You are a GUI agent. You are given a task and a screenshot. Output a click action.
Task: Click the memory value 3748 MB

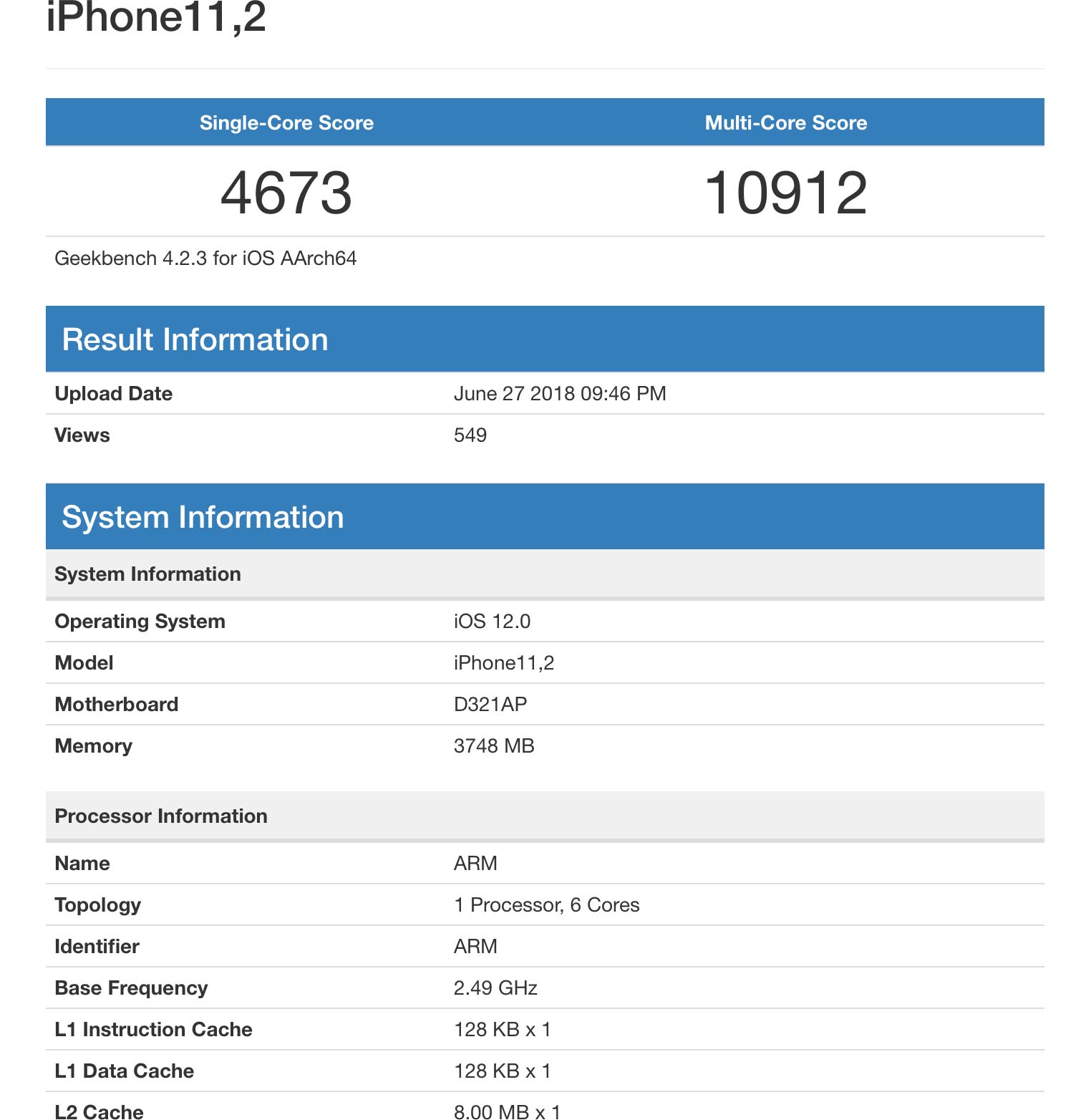click(494, 746)
